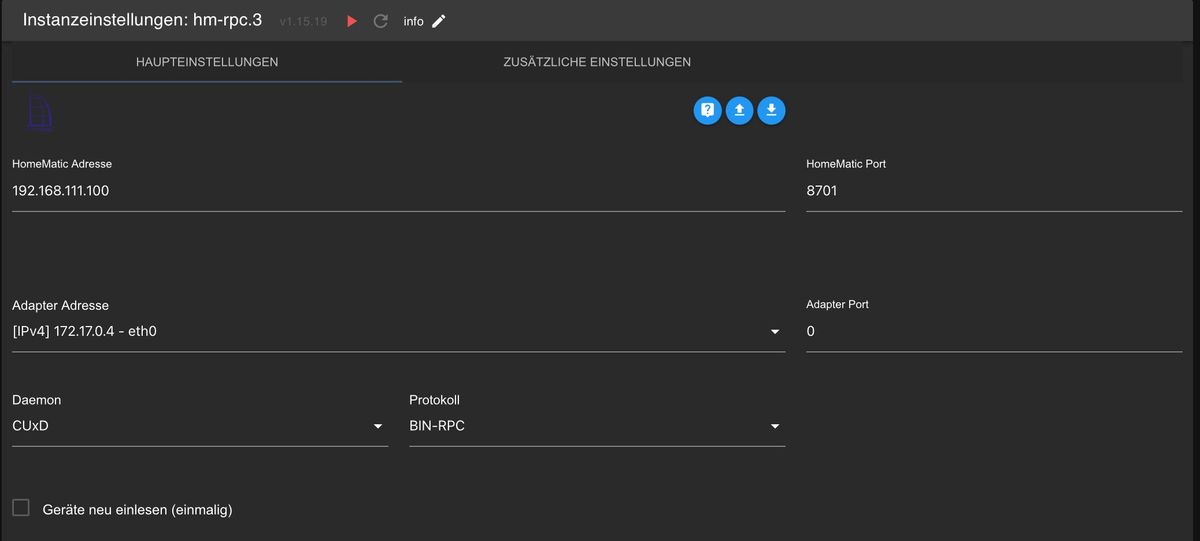This screenshot has width=1200, height=541.
Task: Switch to Haupteinstellungen tab
Action: point(207,62)
